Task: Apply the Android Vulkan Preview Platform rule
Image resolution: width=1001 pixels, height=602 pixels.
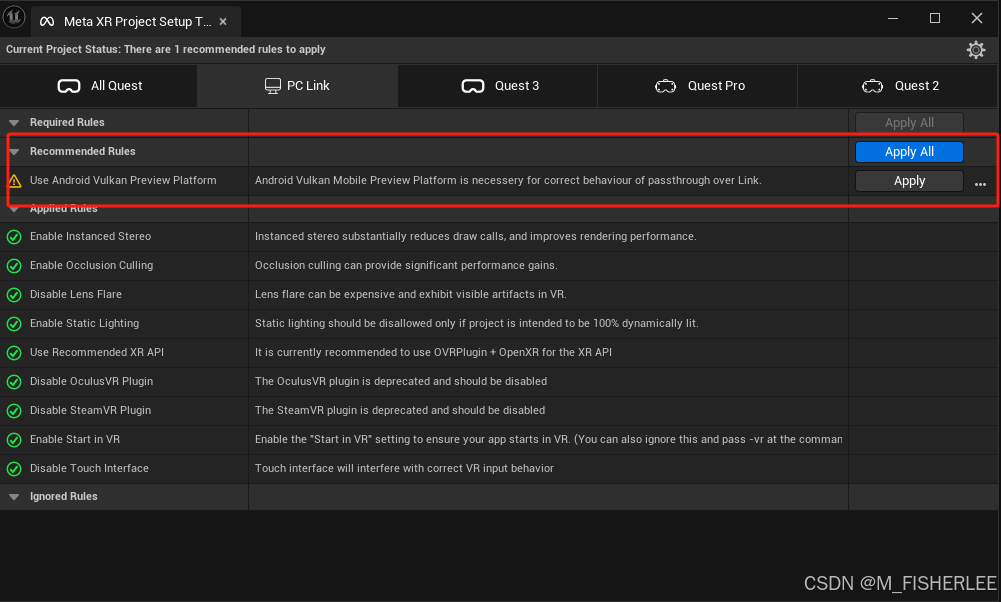Action: coord(909,181)
